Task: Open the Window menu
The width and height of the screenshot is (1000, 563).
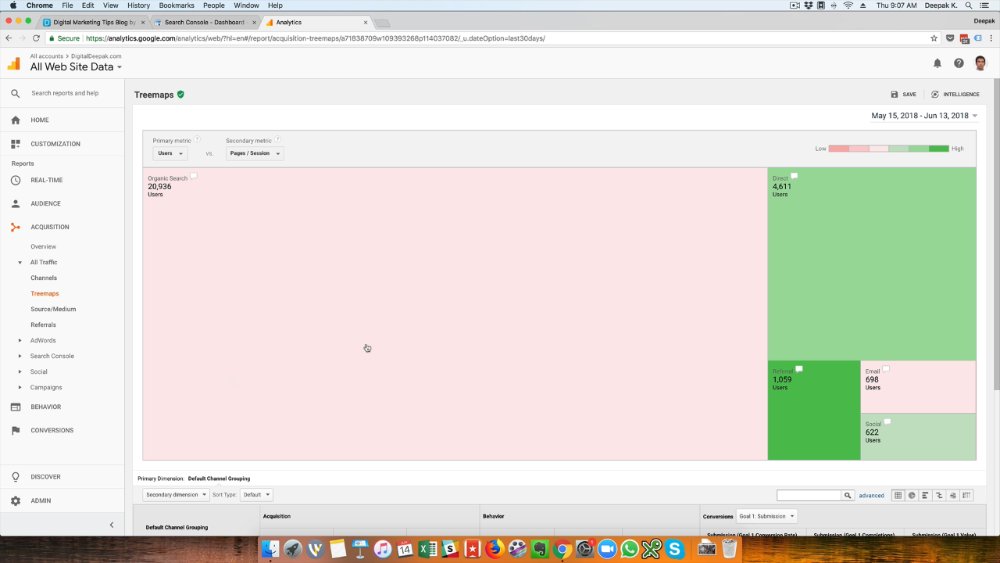Action: click(246, 5)
